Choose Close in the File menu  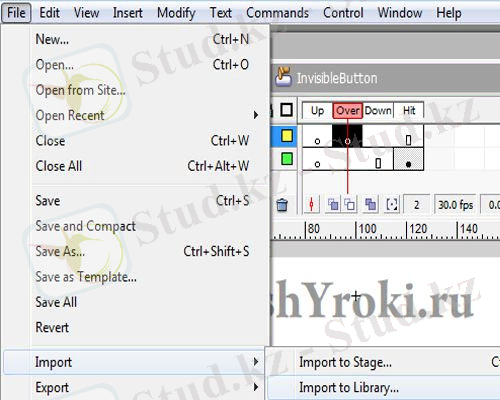coord(142,141)
